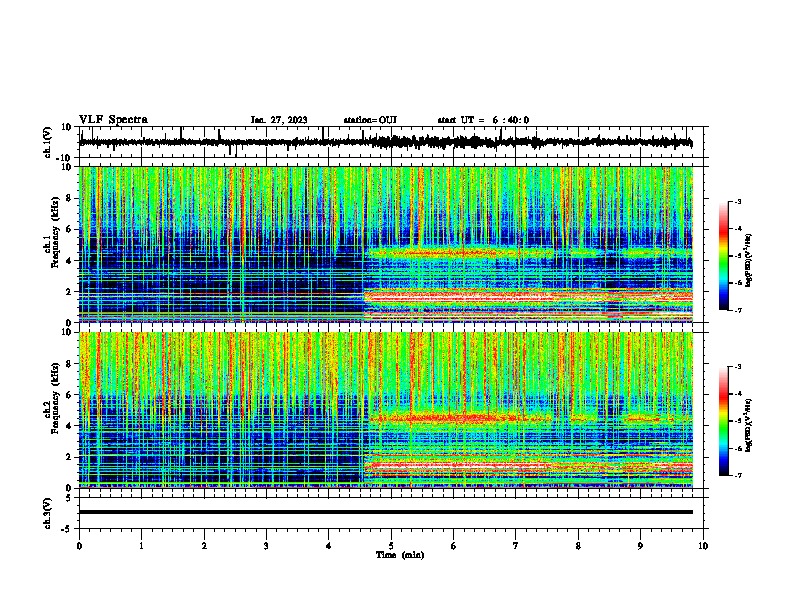Viewport: 792px width, 612px height.
Task: Click the "ch.3(V)" axis label
Action: [48, 514]
